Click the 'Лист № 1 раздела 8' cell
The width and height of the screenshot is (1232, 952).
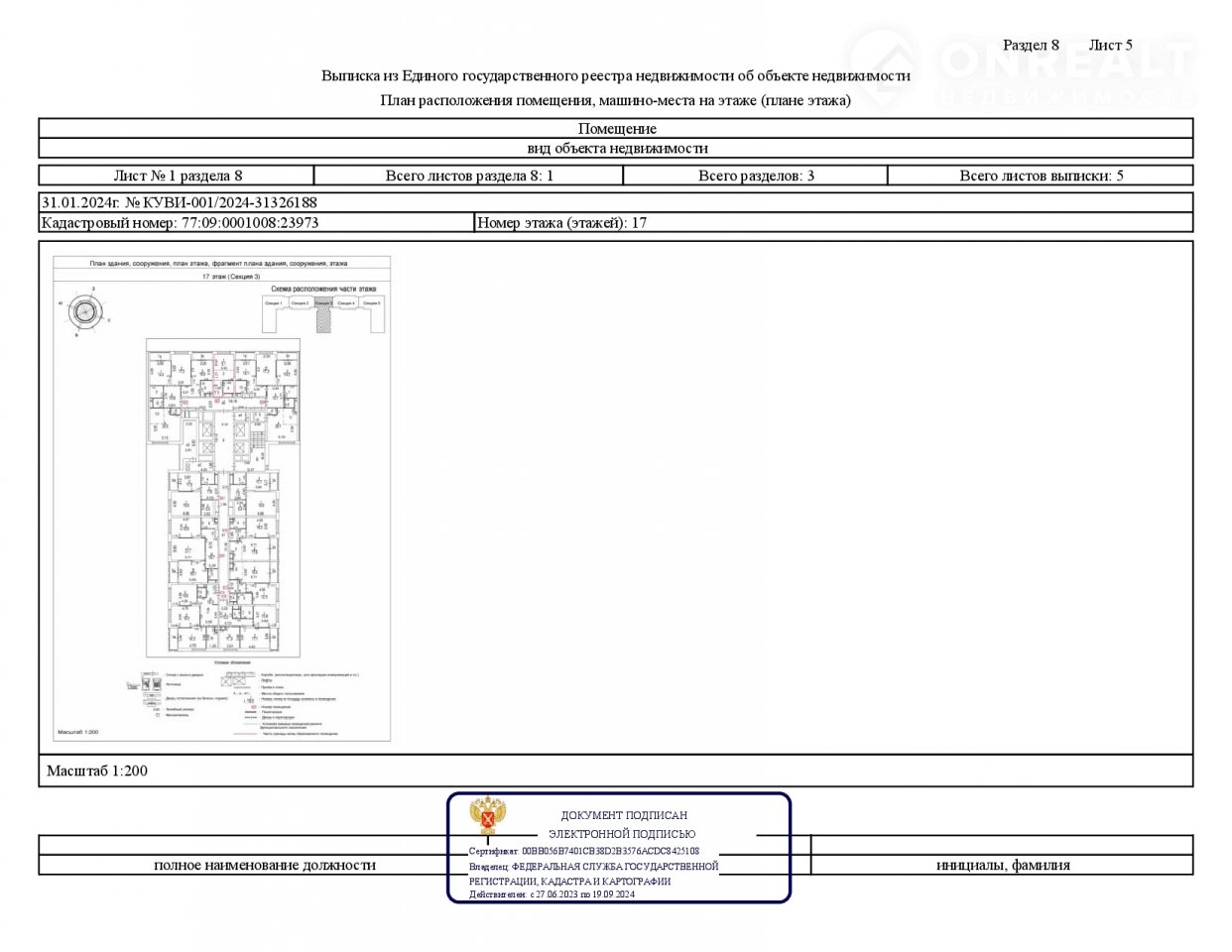pyautogui.click(x=178, y=176)
